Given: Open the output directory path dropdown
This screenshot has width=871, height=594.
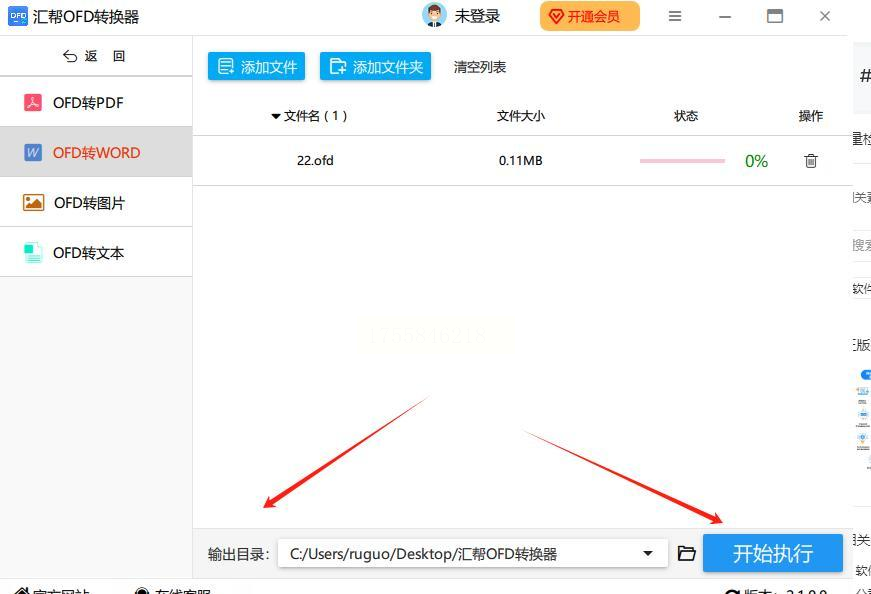Looking at the screenshot, I should click(x=648, y=553).
